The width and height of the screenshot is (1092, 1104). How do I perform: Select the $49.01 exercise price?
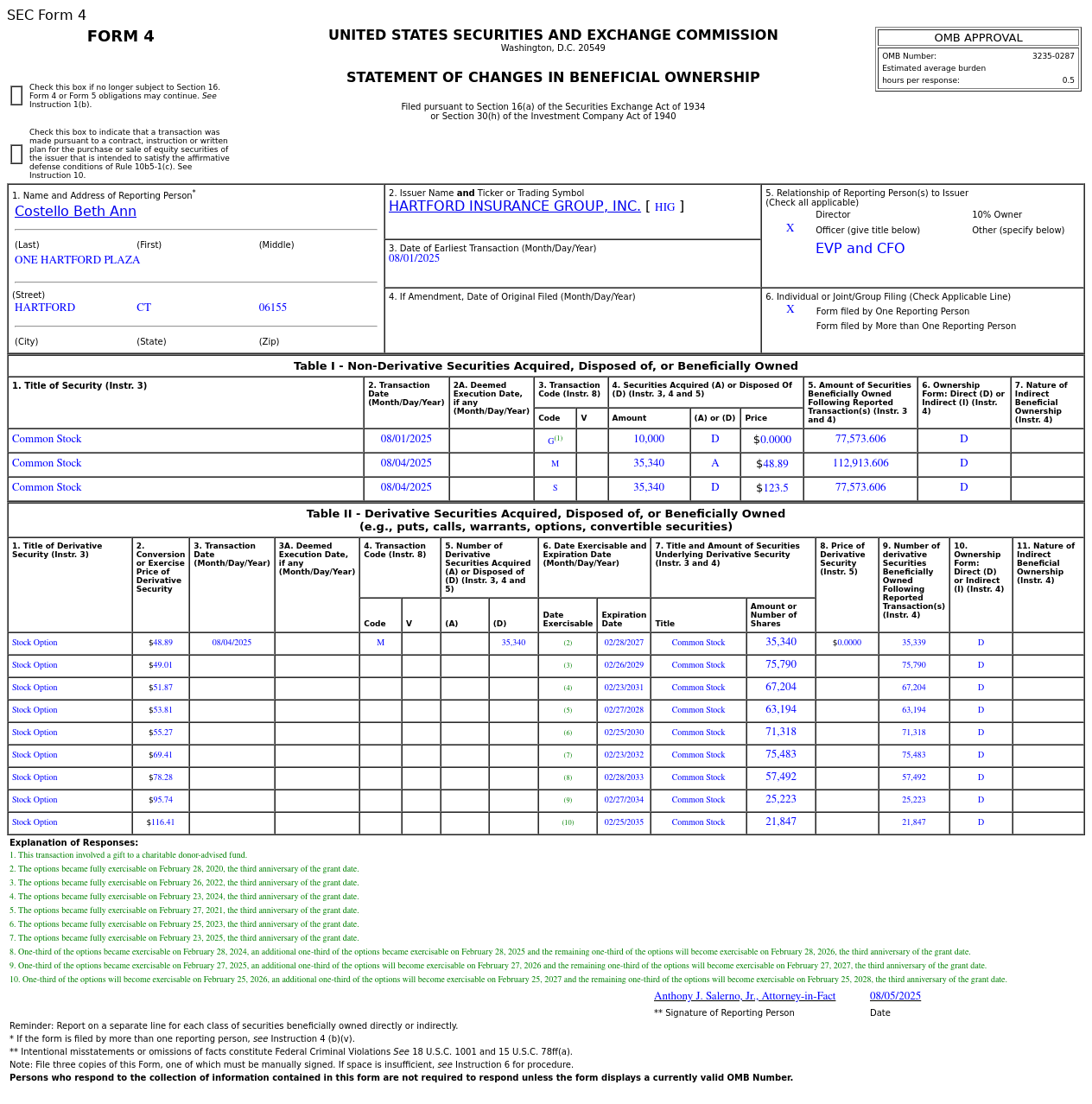click(x=161, y=665)
